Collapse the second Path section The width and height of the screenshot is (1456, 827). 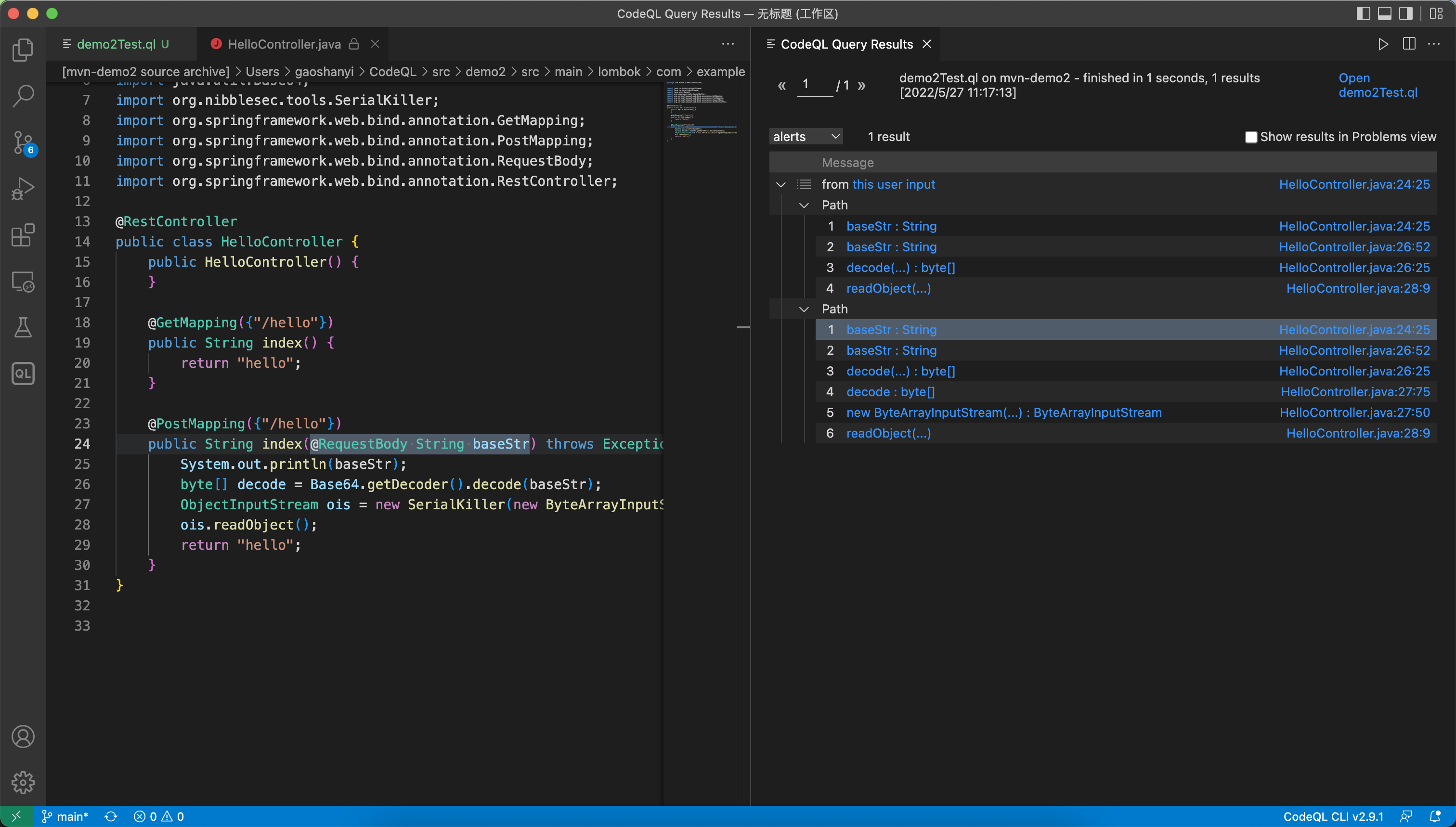pyautogui.click(x=804, y=310)
